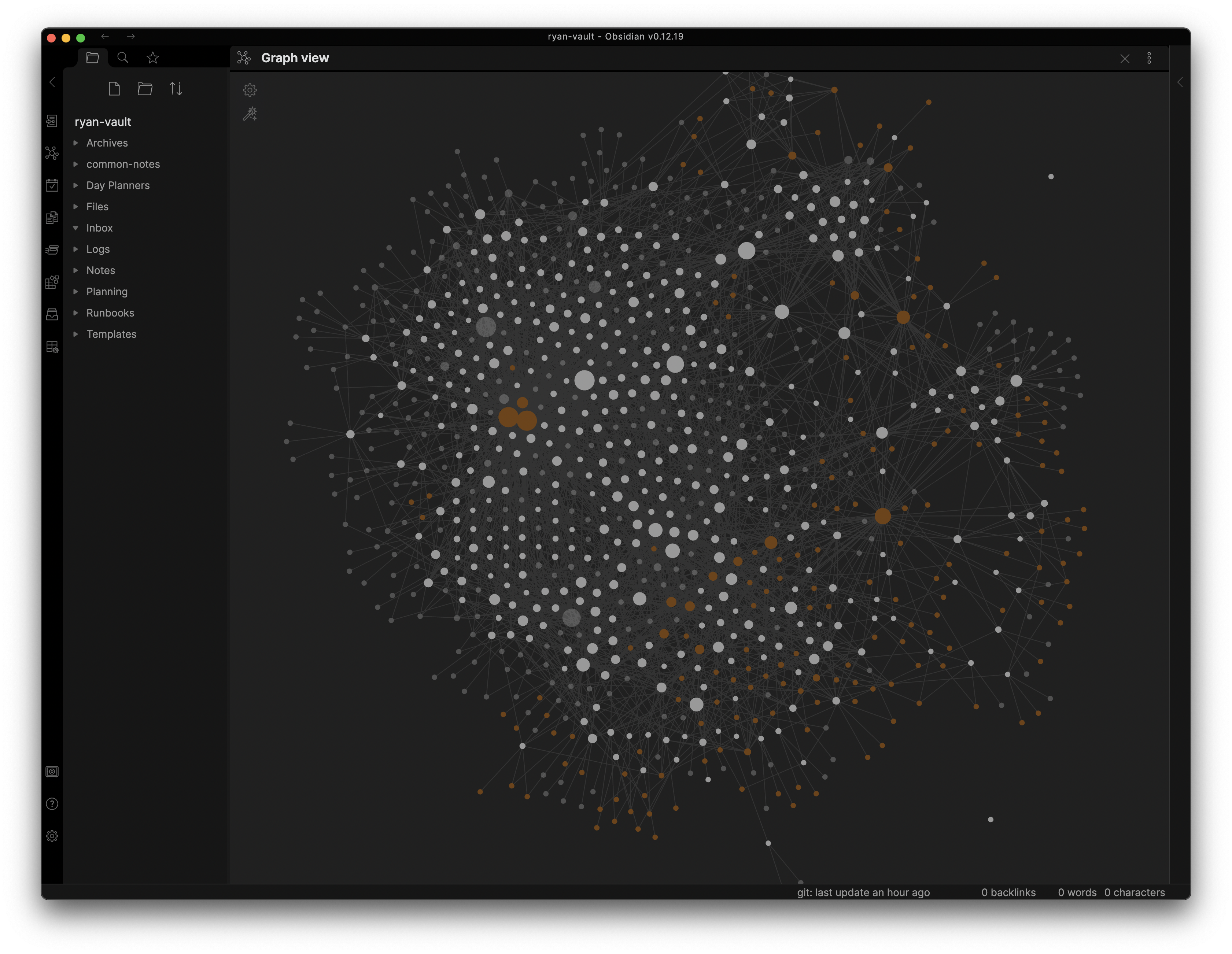Open Obsidian settings gear at bottom left
Image resolution: width=1232 pixels, height=954 pixels.
pyautogui.click(x=52, y=836)
